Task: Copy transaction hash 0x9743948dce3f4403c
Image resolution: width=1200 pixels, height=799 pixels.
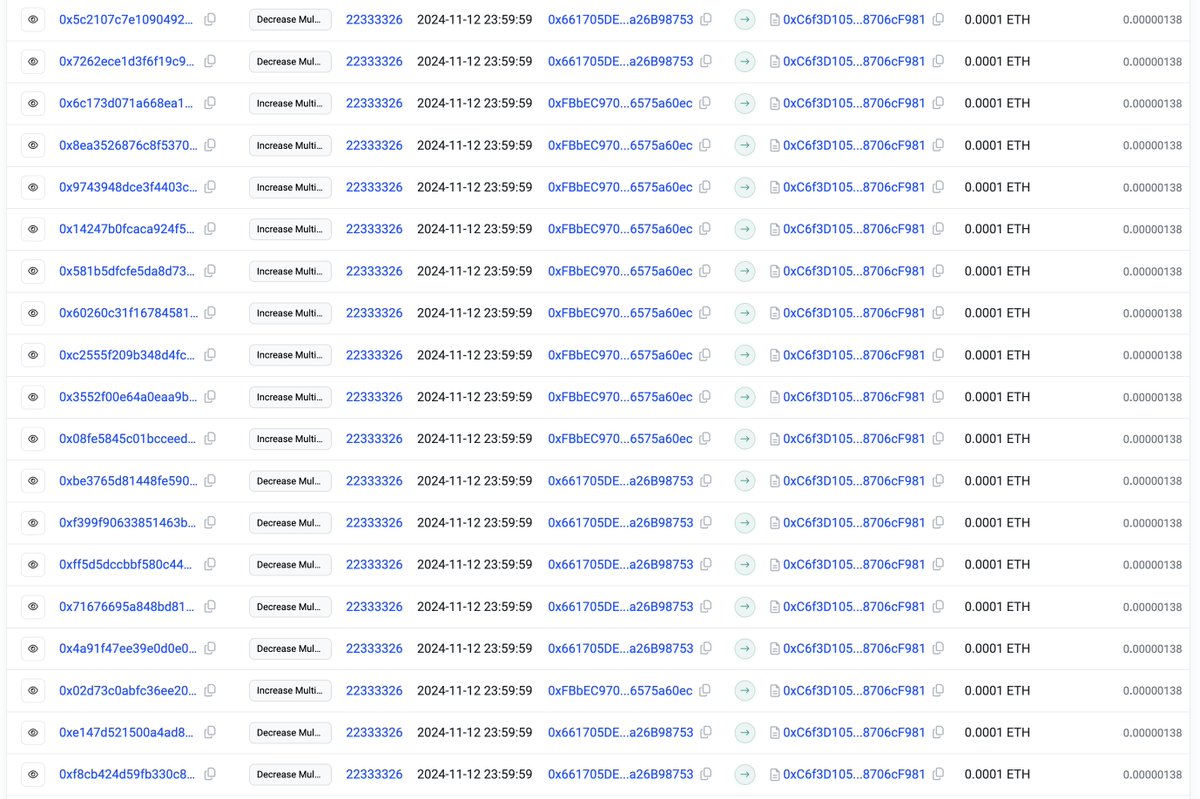Action: (210, 187)
